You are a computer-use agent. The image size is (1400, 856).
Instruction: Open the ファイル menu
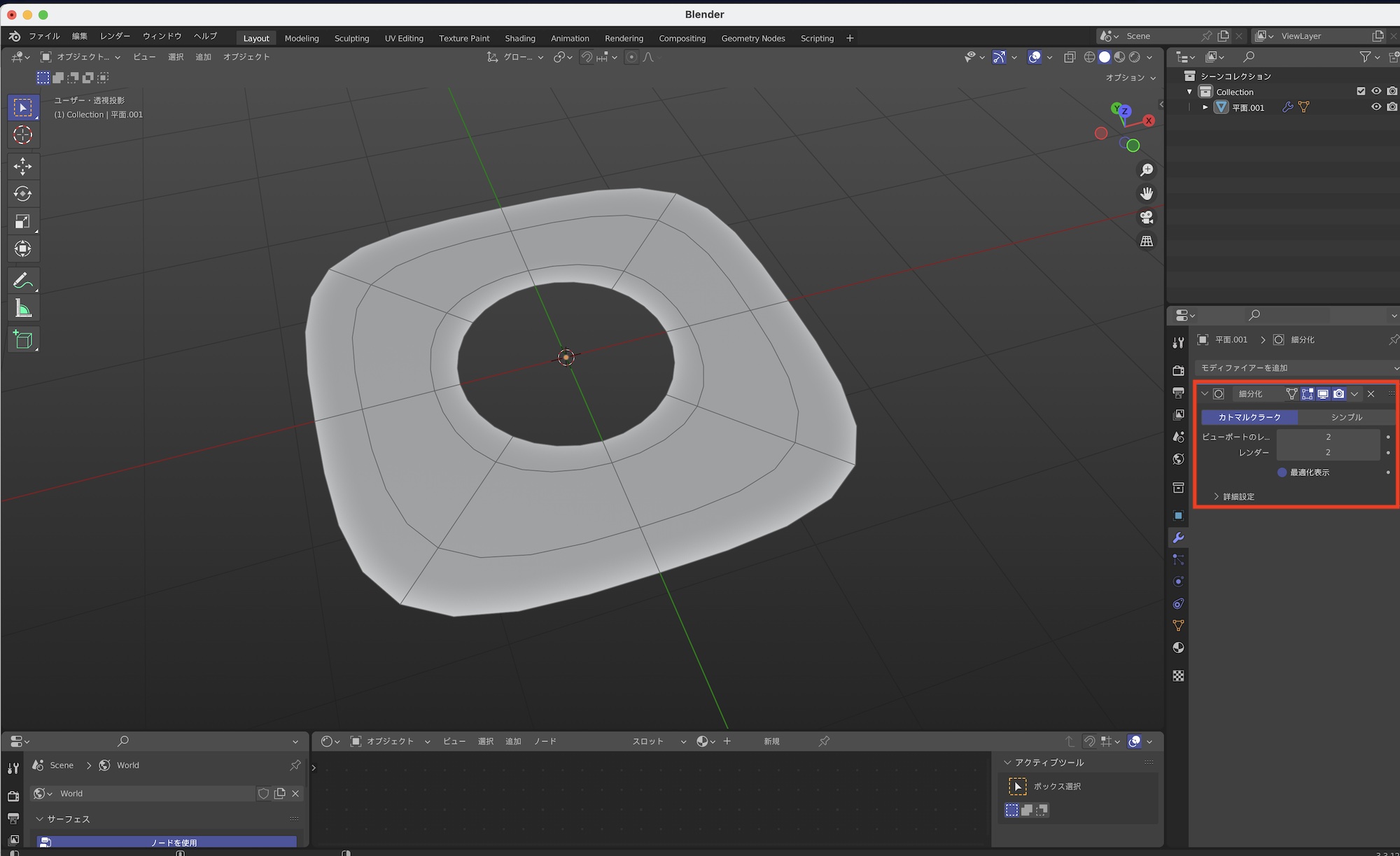pos(43,36)
